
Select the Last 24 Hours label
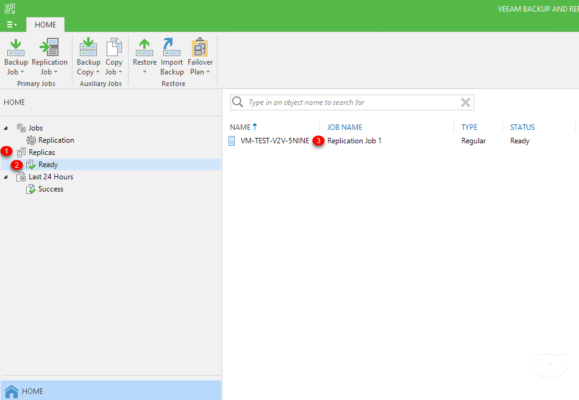pyautogui.click(x=51, y=177)
